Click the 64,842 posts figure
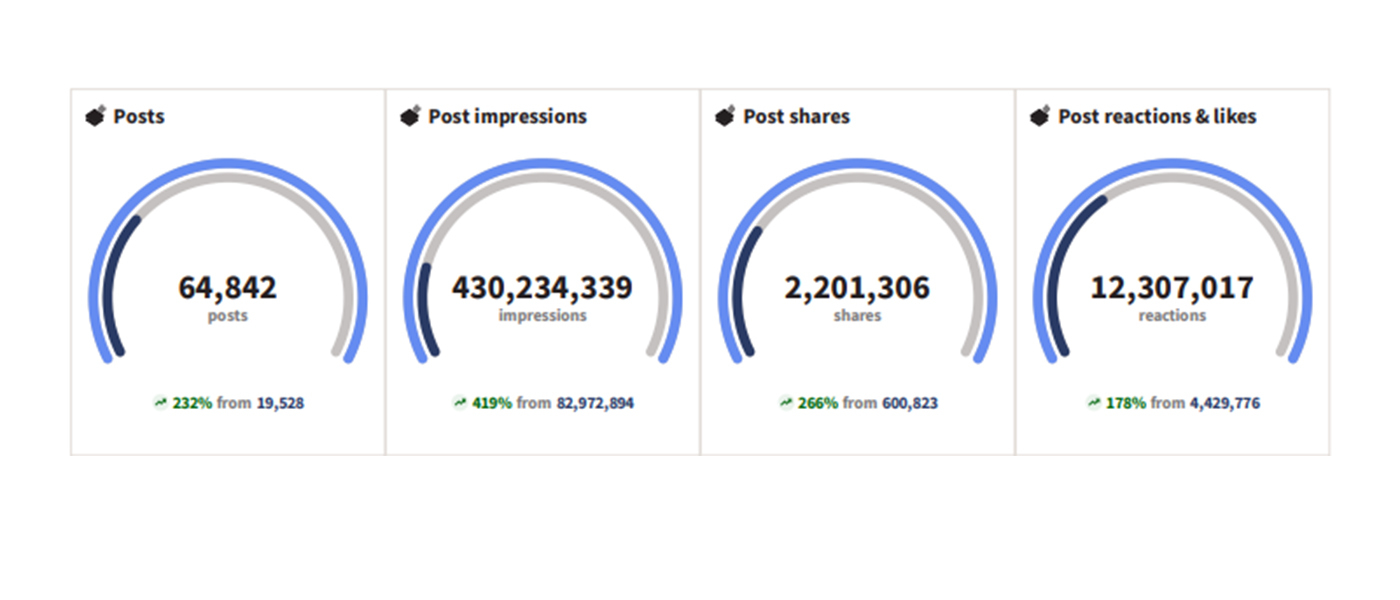Image resolution: width=1400 pixels, height=600 pixels. [x=228, y=289]
